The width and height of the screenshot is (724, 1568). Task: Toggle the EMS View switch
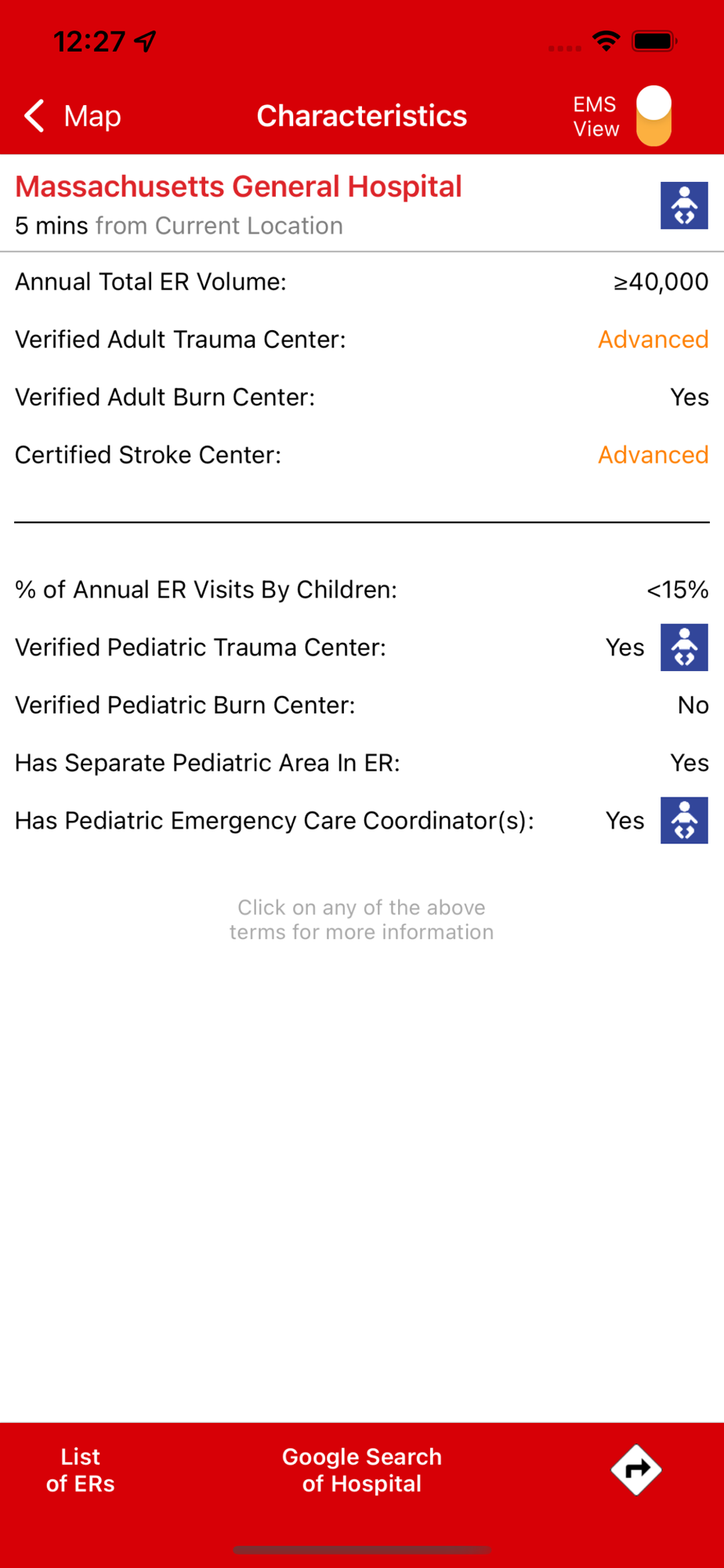tap(653, 116)
